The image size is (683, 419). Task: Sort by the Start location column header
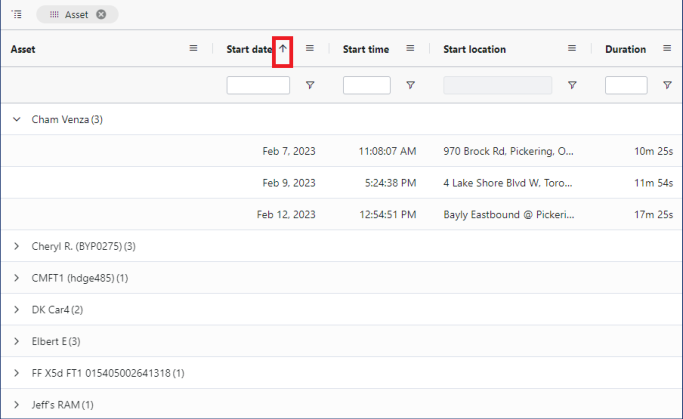point(474,49)
